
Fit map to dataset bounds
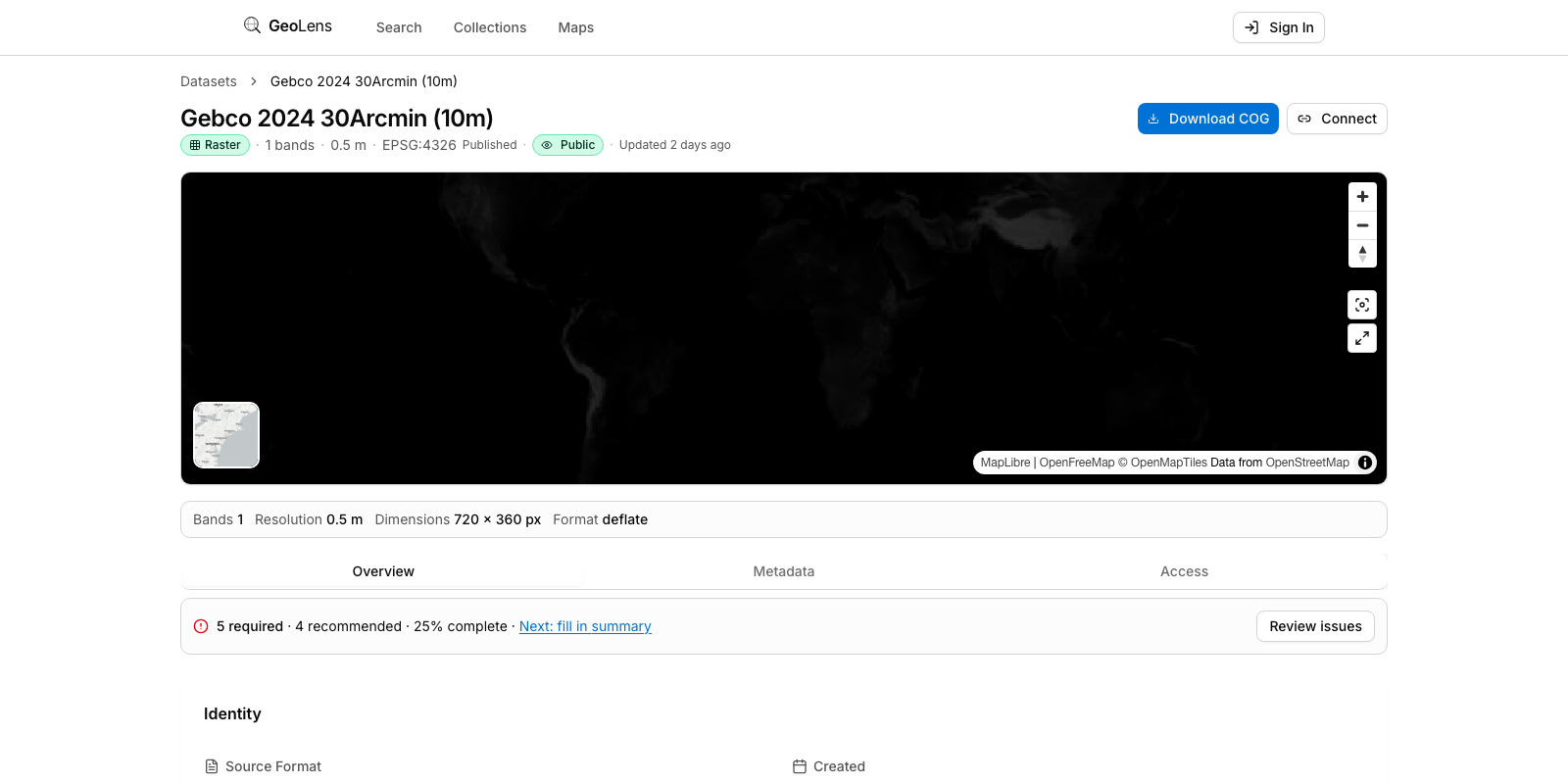click(x=1362, y=305)
